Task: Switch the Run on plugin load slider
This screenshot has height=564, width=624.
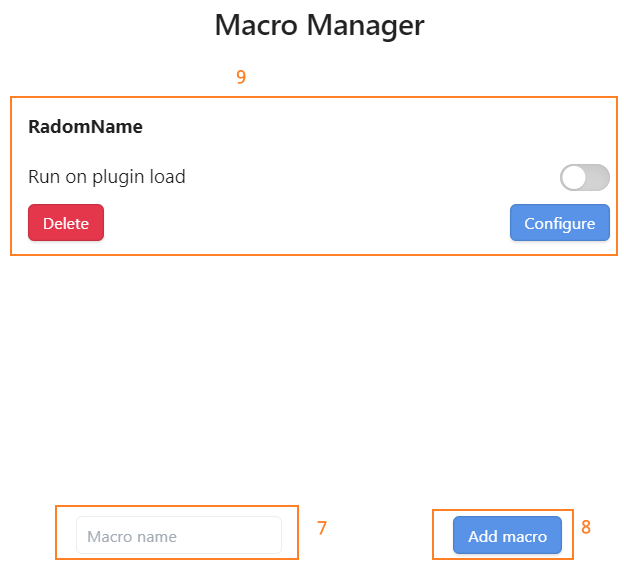Action: [x=584, y=178]
